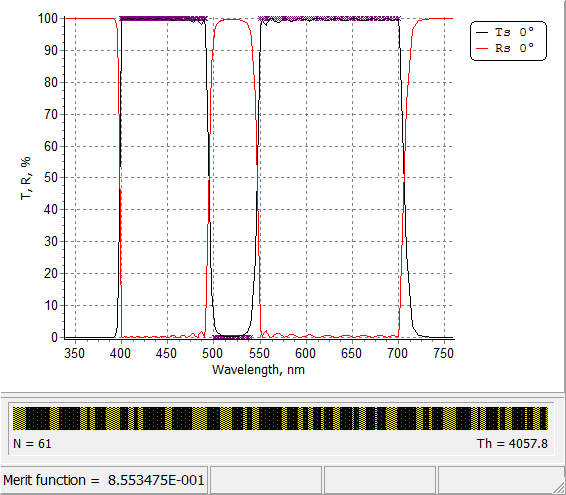Viewport: 566px width, 495px height.
Task: Click the red Rs line sample in legend
Action: (482, 48)
